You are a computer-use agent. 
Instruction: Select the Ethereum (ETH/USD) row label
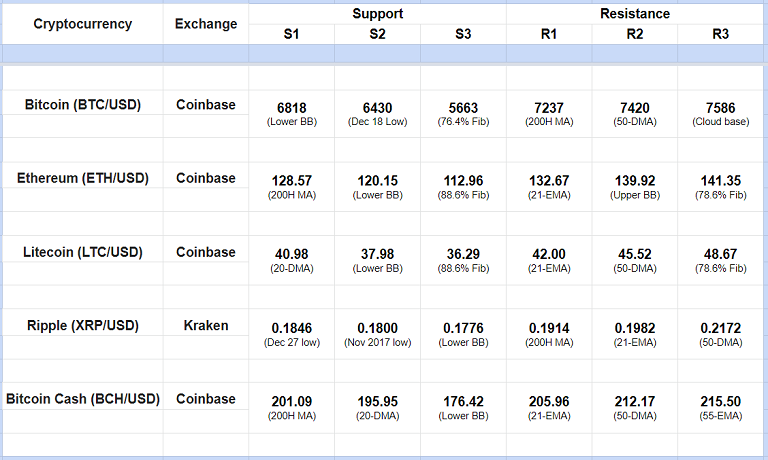point(82,178)
